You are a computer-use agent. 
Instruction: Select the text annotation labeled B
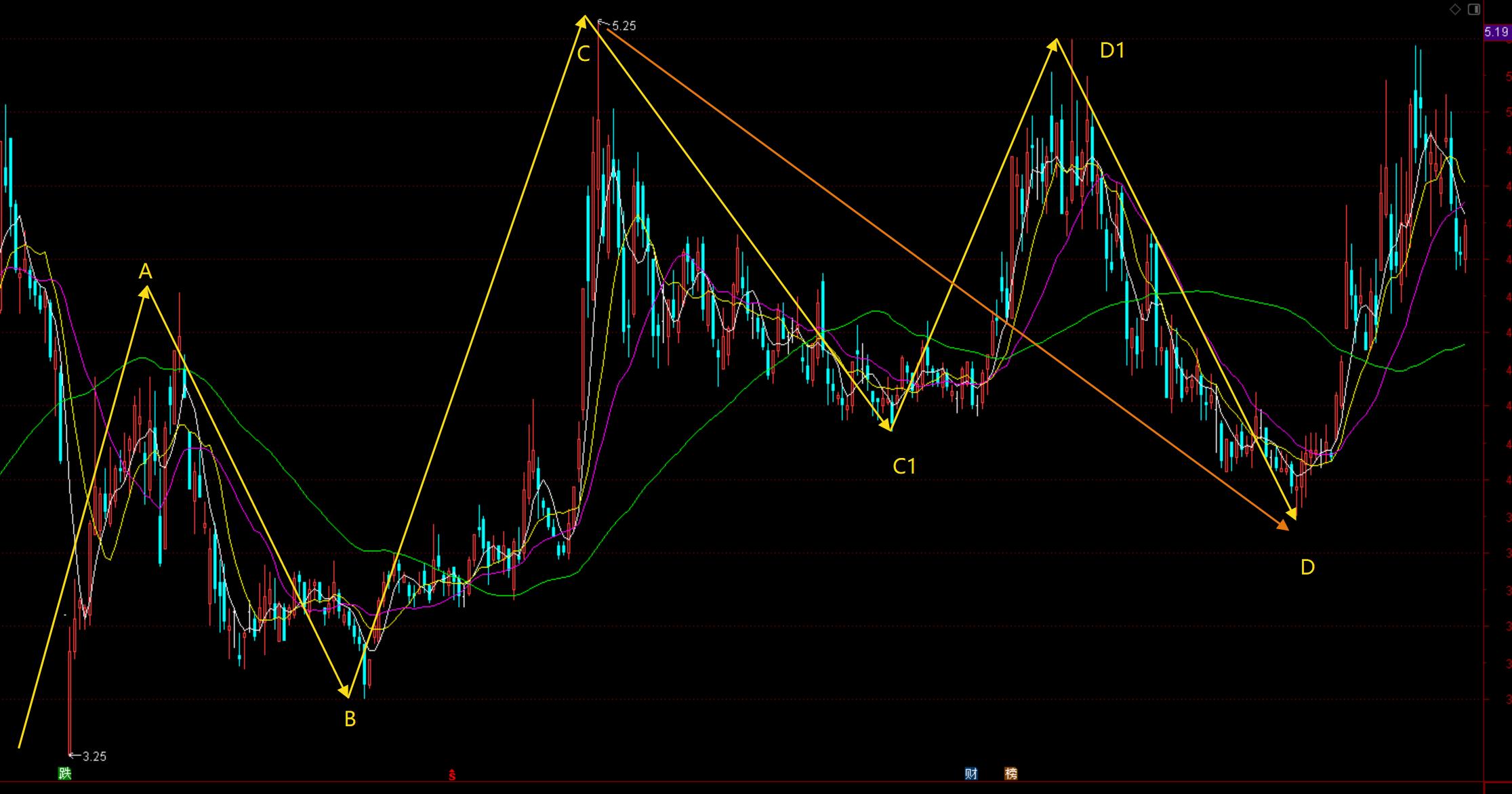[x=350, y=719]
